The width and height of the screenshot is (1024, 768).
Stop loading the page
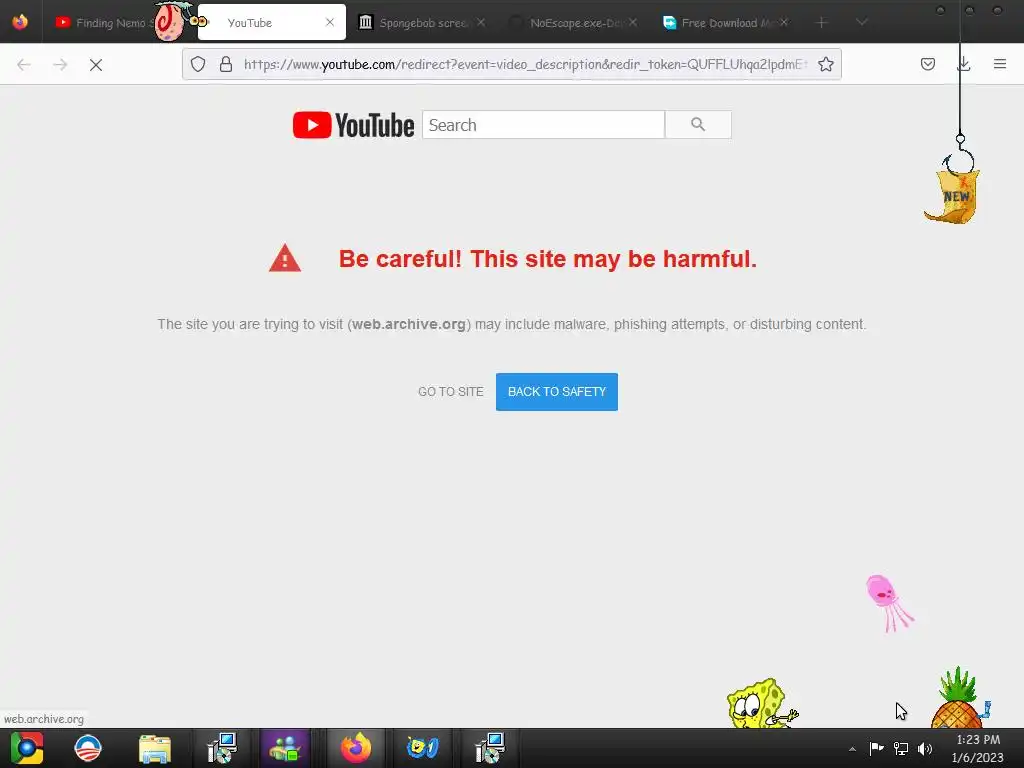[x=96, y=65]
